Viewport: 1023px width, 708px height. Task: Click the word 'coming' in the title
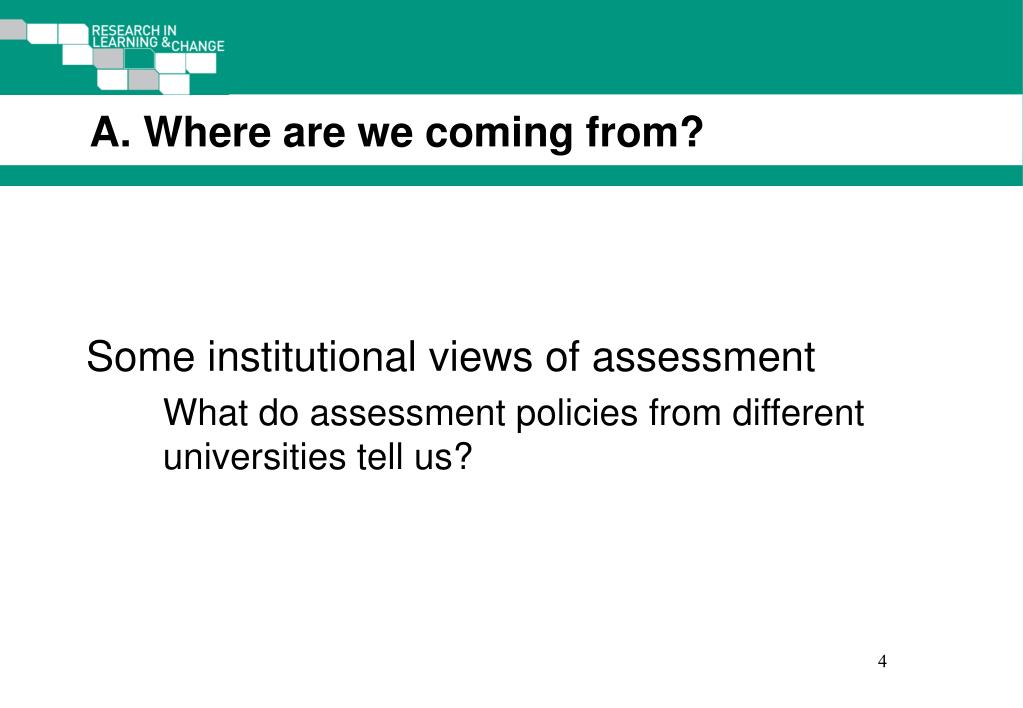[498, 134]
